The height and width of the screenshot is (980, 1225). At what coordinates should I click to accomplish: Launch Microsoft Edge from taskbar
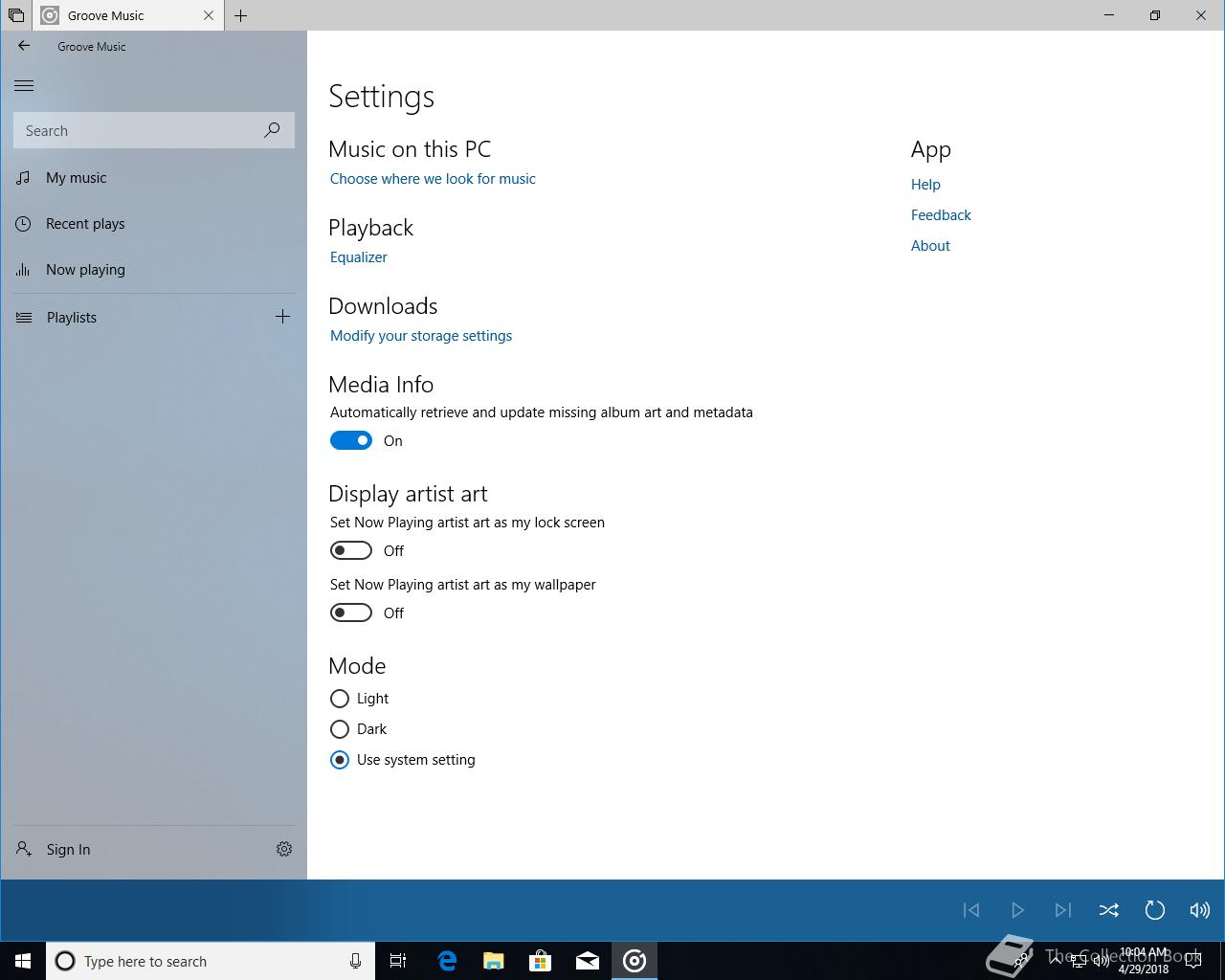click(447, 961)
